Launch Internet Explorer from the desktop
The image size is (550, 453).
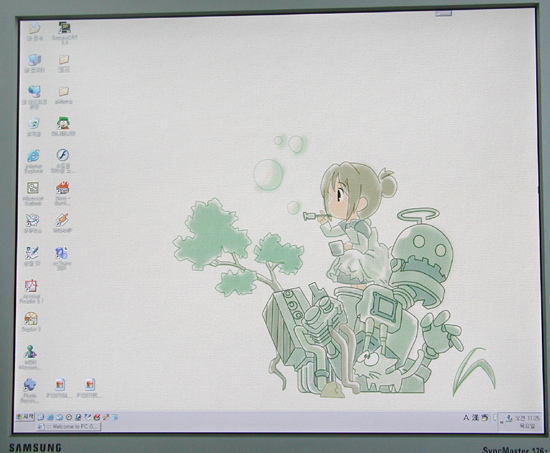34,161
